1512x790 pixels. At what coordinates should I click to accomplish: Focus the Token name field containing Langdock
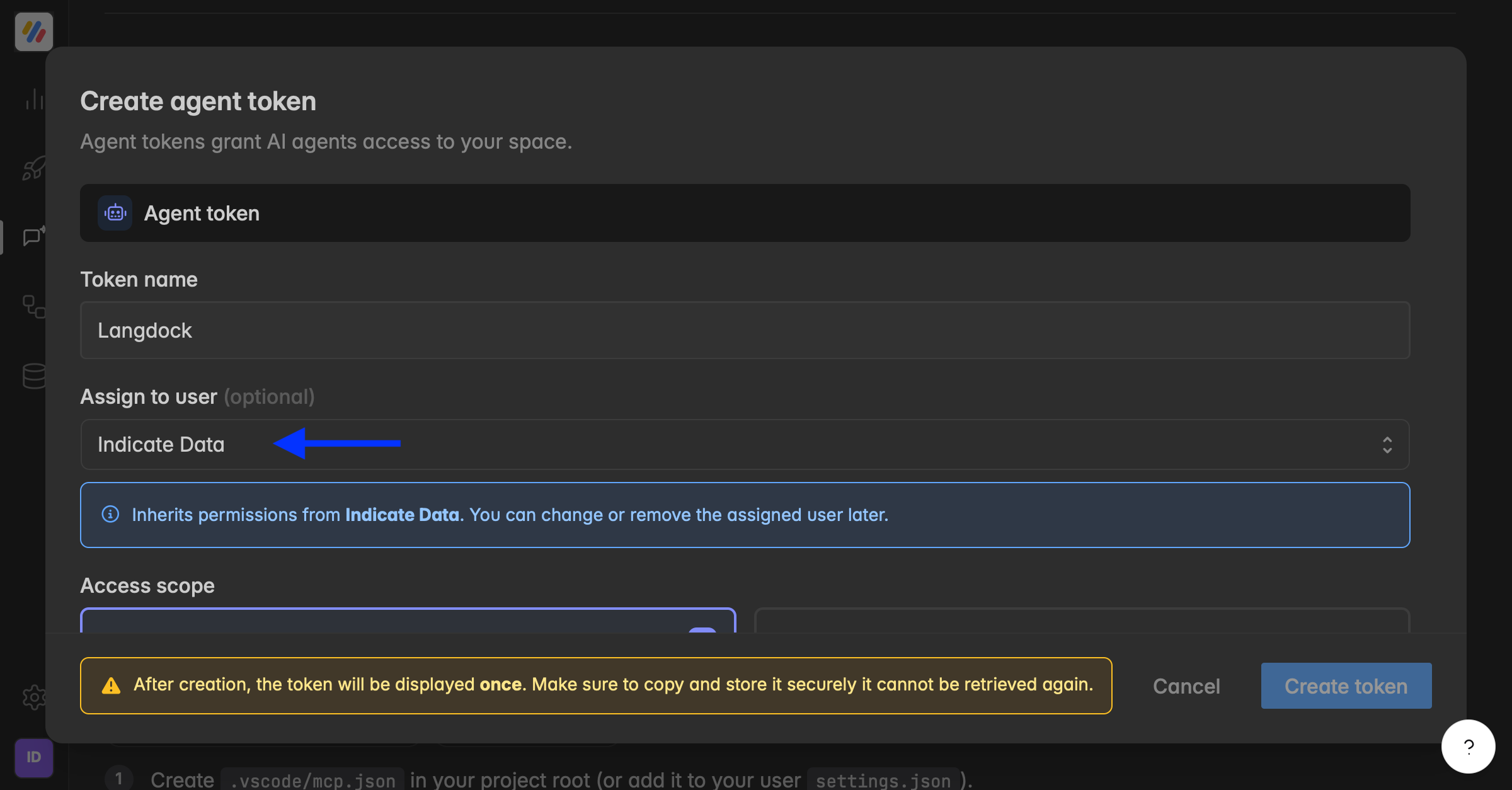click(x=745, y=330)
